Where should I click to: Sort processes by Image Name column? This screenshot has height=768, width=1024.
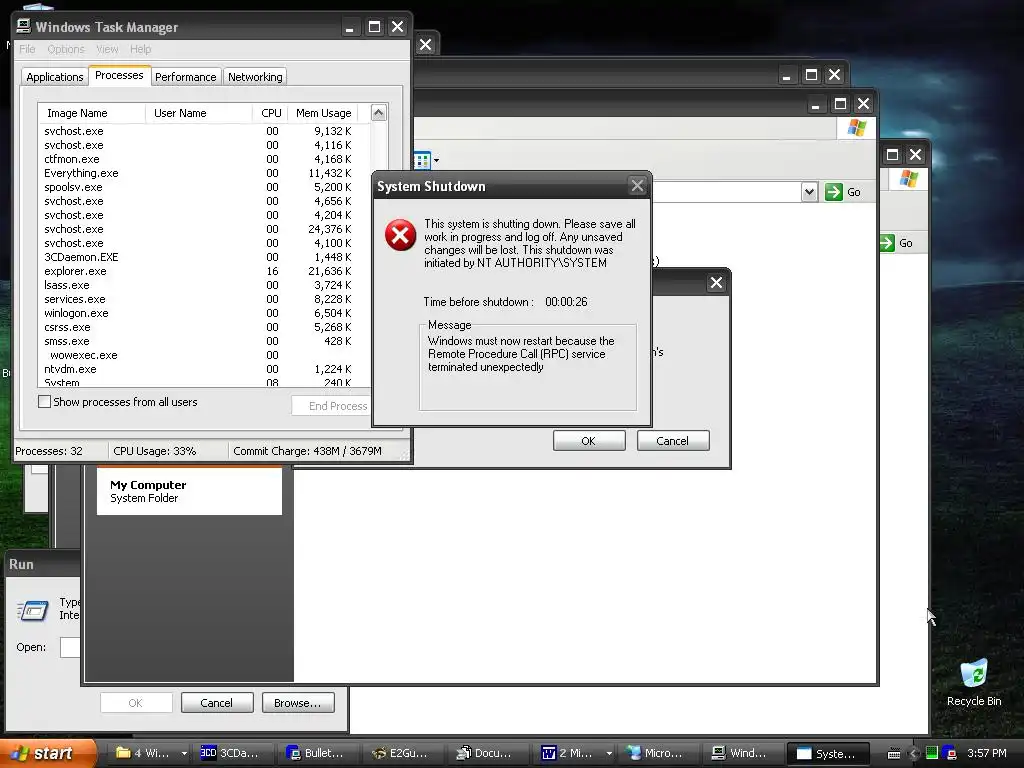(x=91, y=113)
